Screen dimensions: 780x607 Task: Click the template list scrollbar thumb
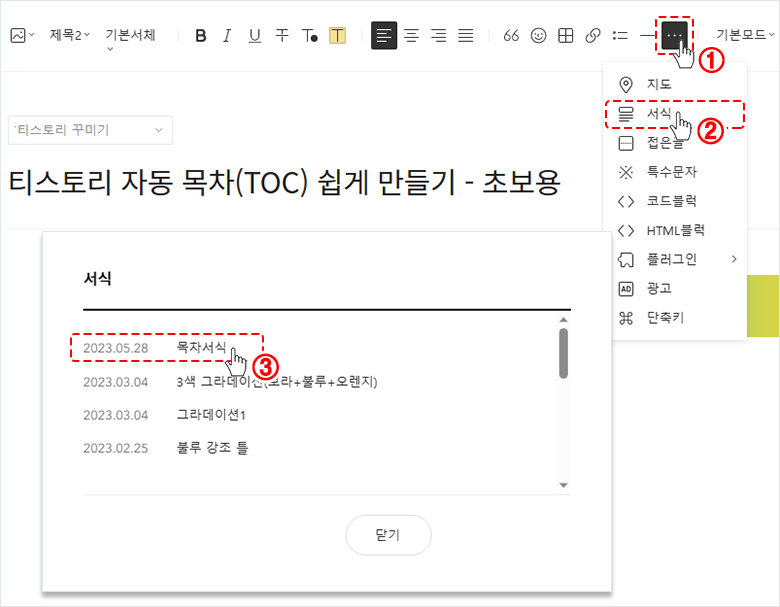(563, 353)
